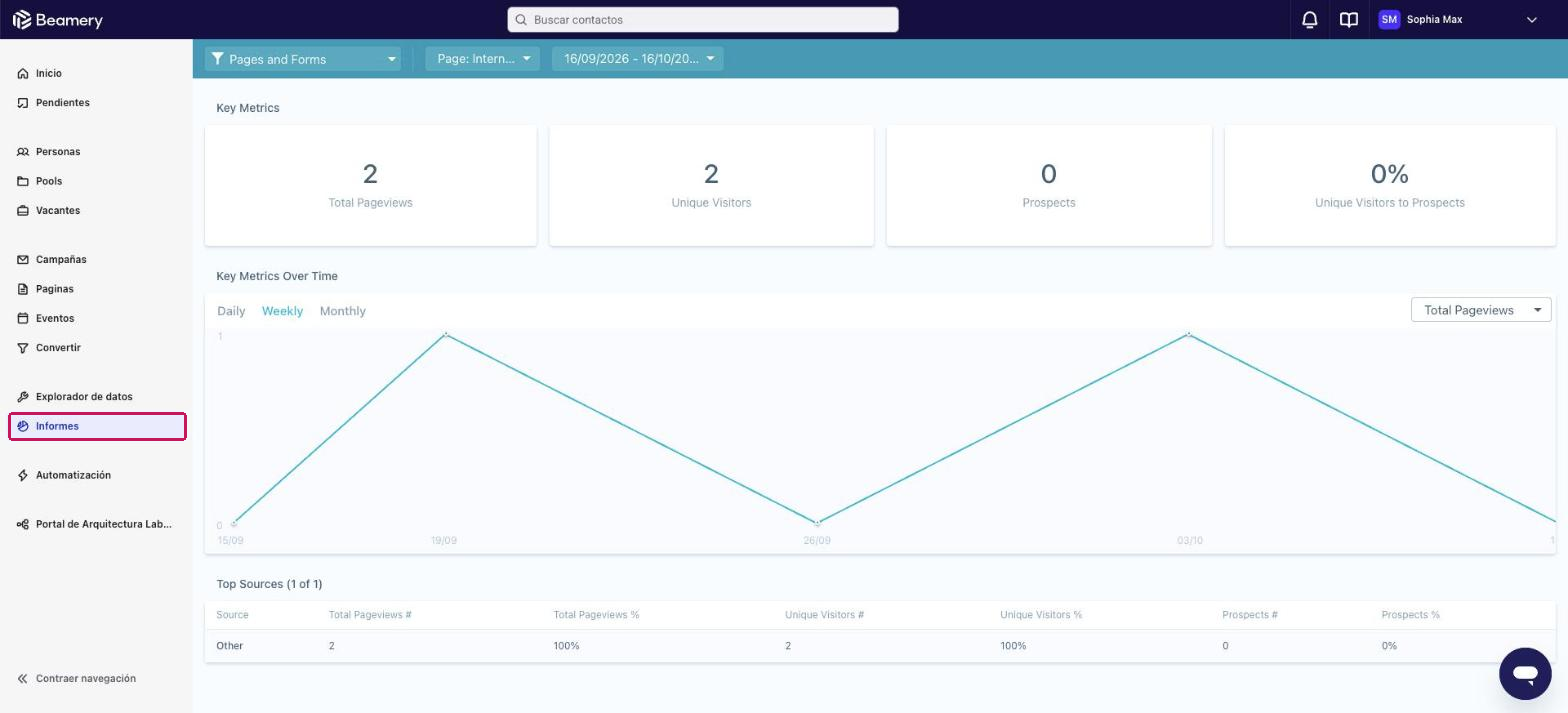
Task: Click the Beamery logo
Action: (x=57, y=20)
